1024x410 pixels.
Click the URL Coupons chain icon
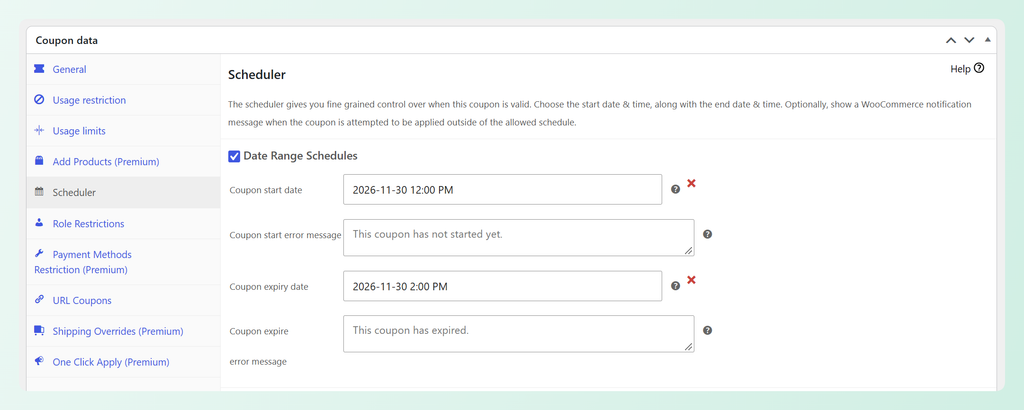pos(39,300)
